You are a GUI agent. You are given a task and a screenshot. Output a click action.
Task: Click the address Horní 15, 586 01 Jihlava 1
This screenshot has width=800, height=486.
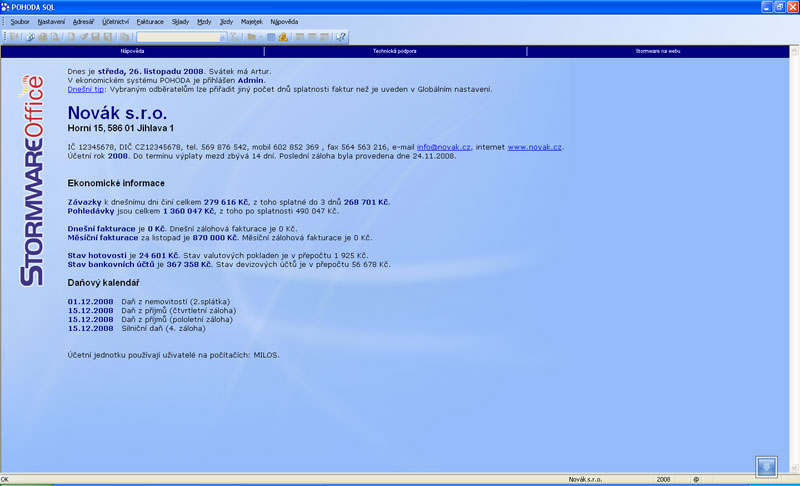pos(120,128)
